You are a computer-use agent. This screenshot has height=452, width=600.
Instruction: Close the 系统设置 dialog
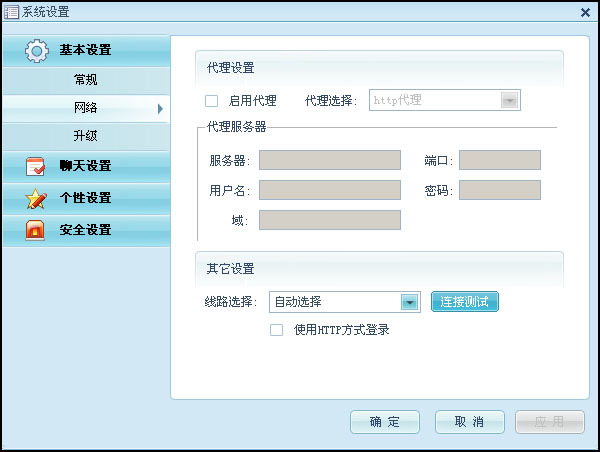click(x=585, y=12)
